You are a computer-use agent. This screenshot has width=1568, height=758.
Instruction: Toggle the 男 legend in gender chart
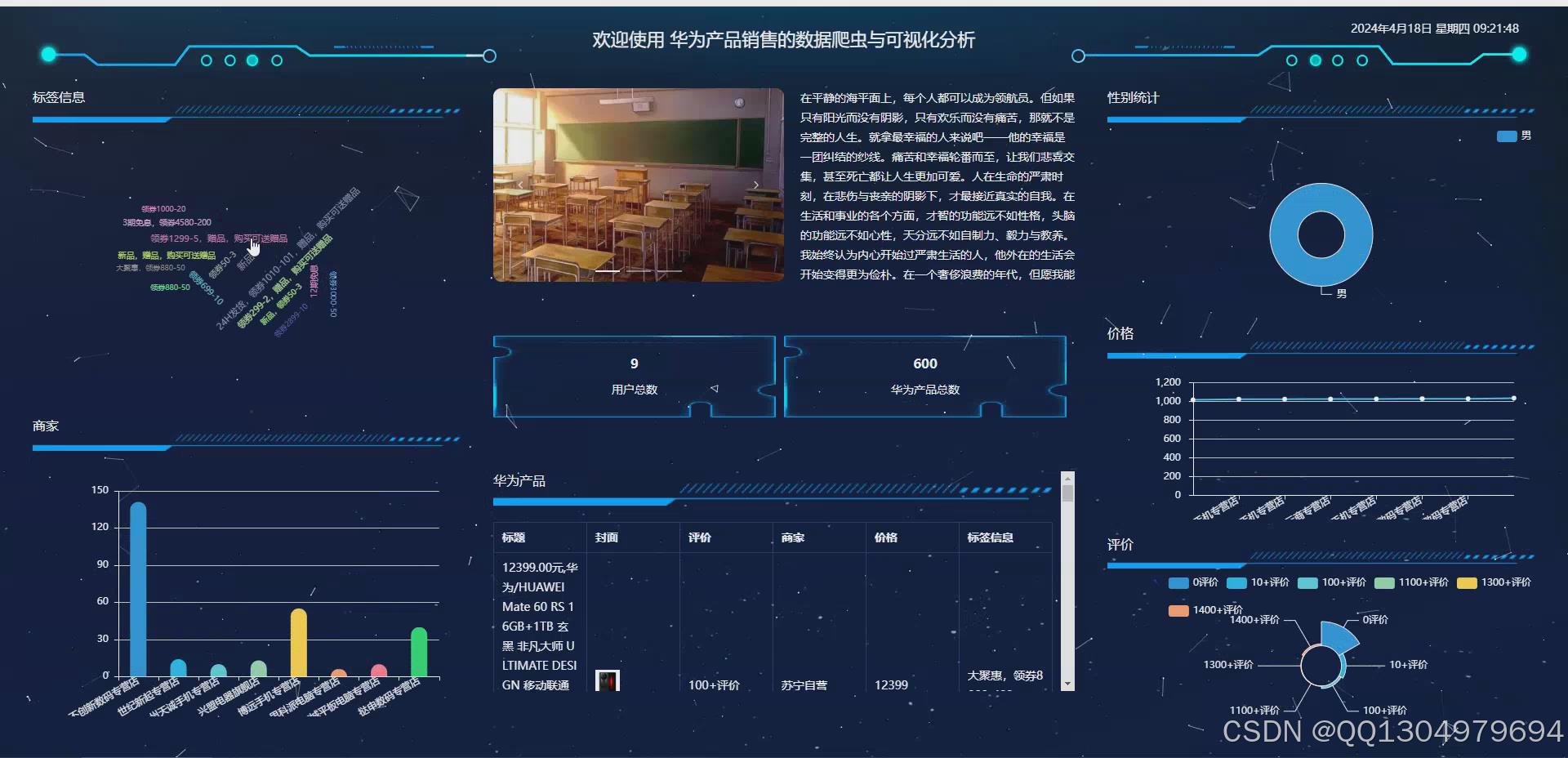pyautogui.click(x=1513, y=136)
